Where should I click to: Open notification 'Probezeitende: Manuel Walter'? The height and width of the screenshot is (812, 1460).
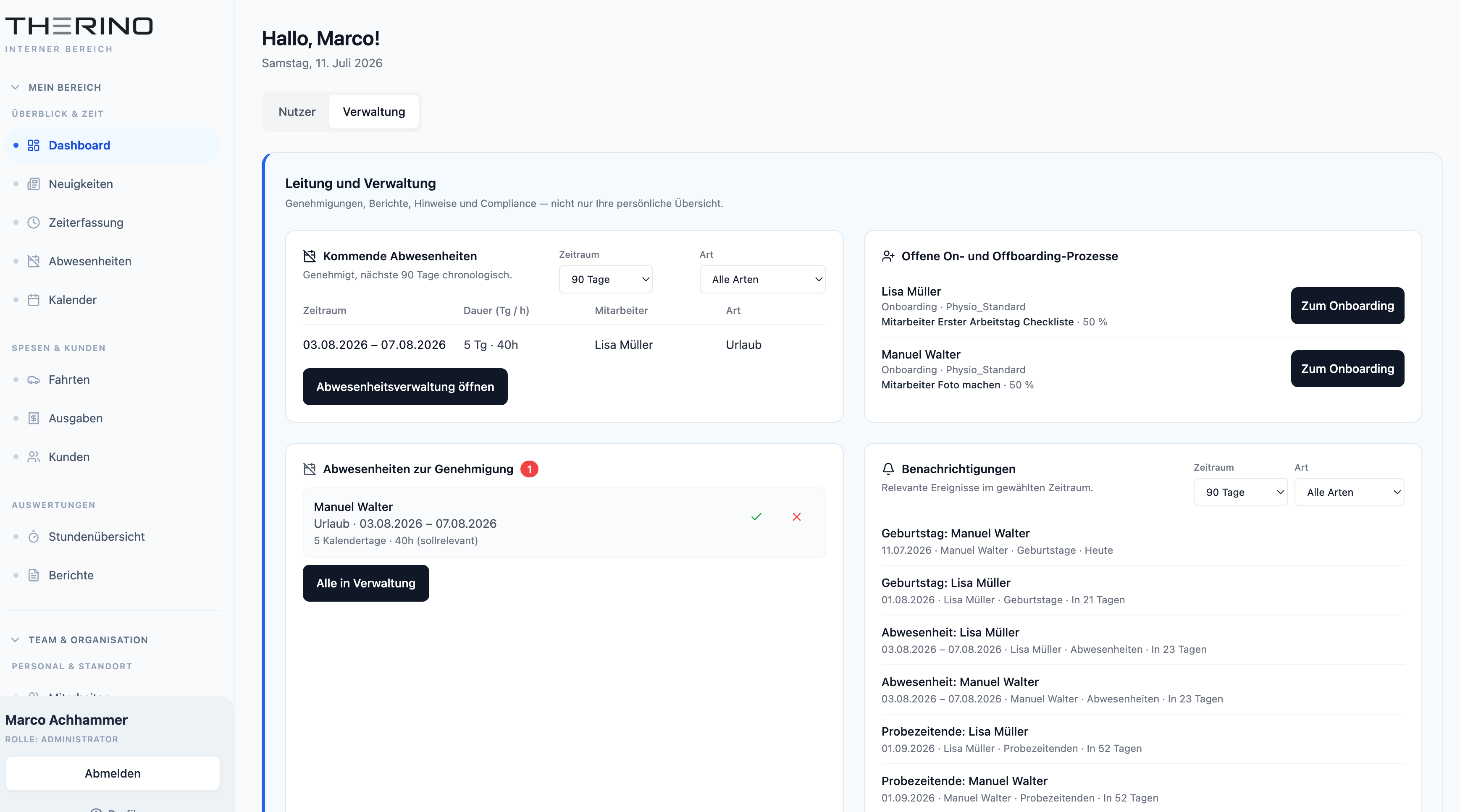(1142, 789)
